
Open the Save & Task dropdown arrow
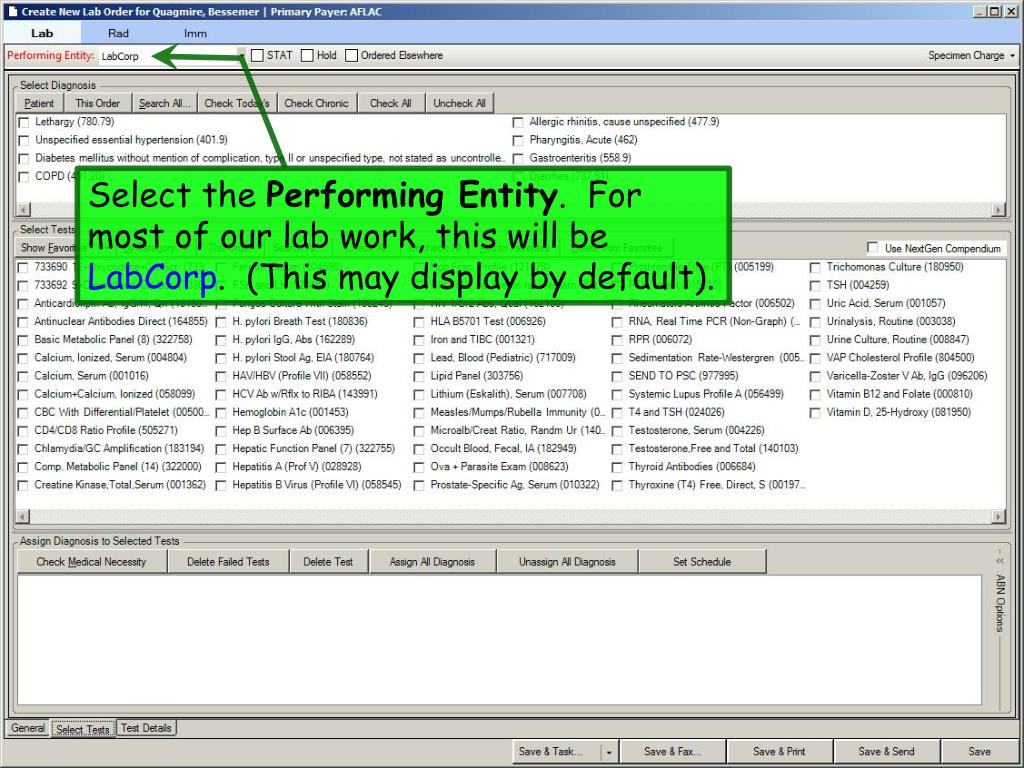609,752
